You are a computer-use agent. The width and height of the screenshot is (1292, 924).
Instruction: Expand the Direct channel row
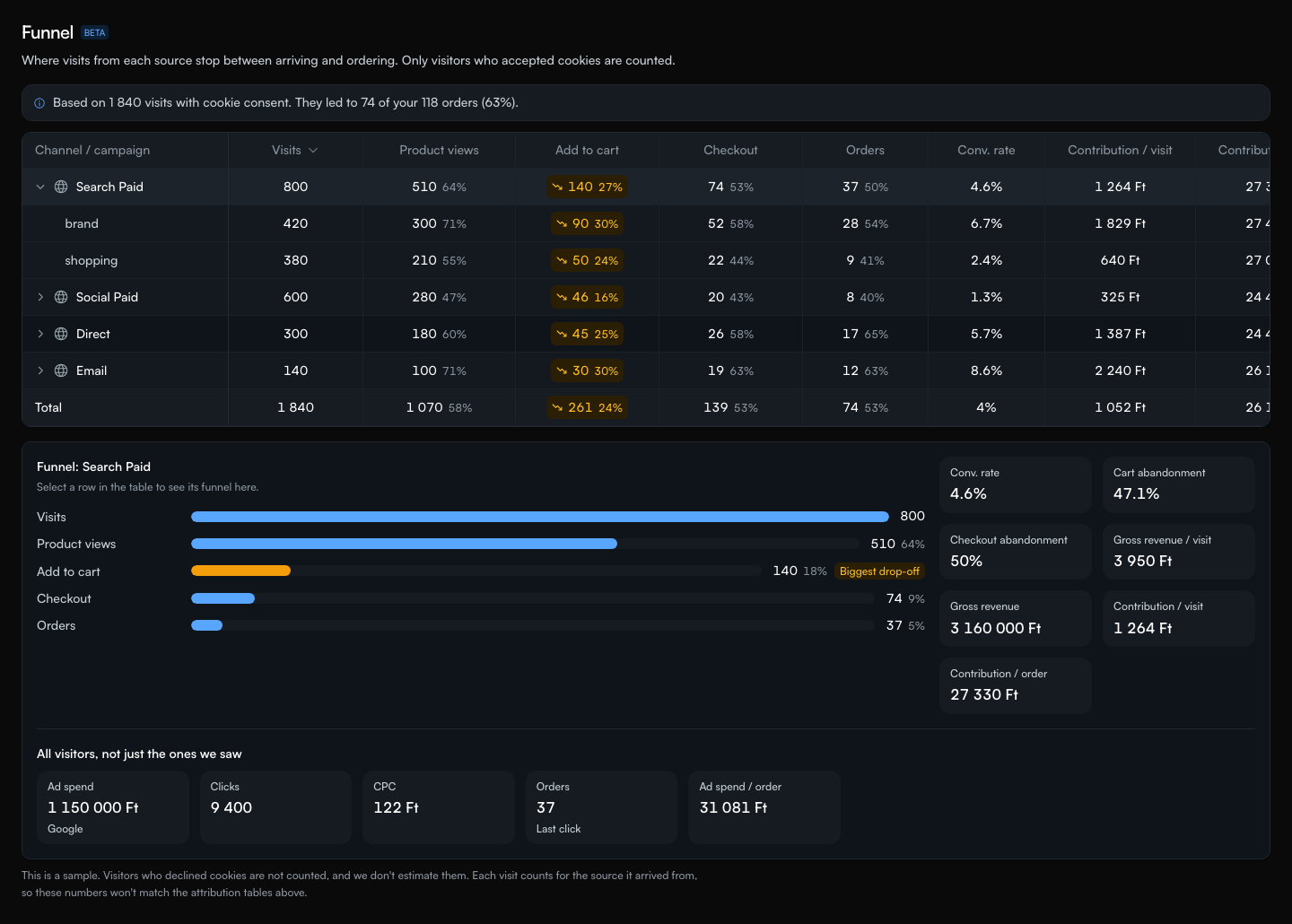pos(40,334)
